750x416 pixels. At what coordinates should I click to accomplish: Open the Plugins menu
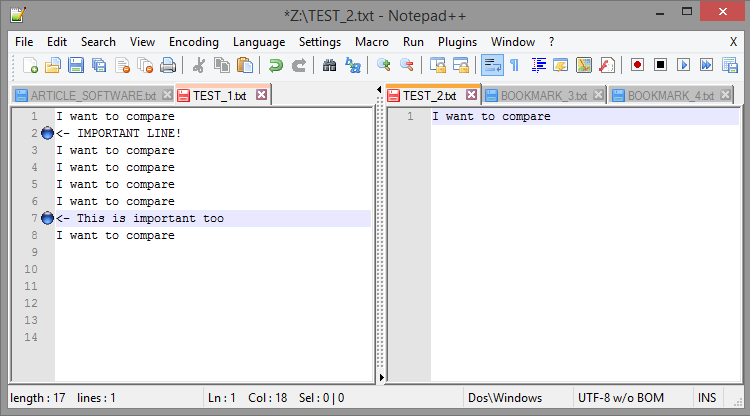[457, 42]
